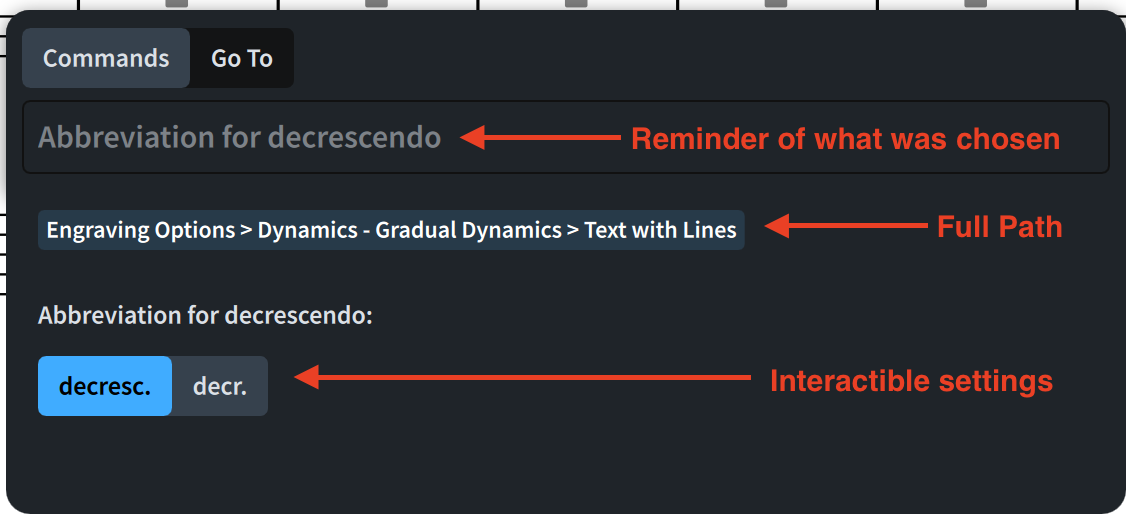
Task: Click the red Full Path annotation text
Action: tap(999, 228)
